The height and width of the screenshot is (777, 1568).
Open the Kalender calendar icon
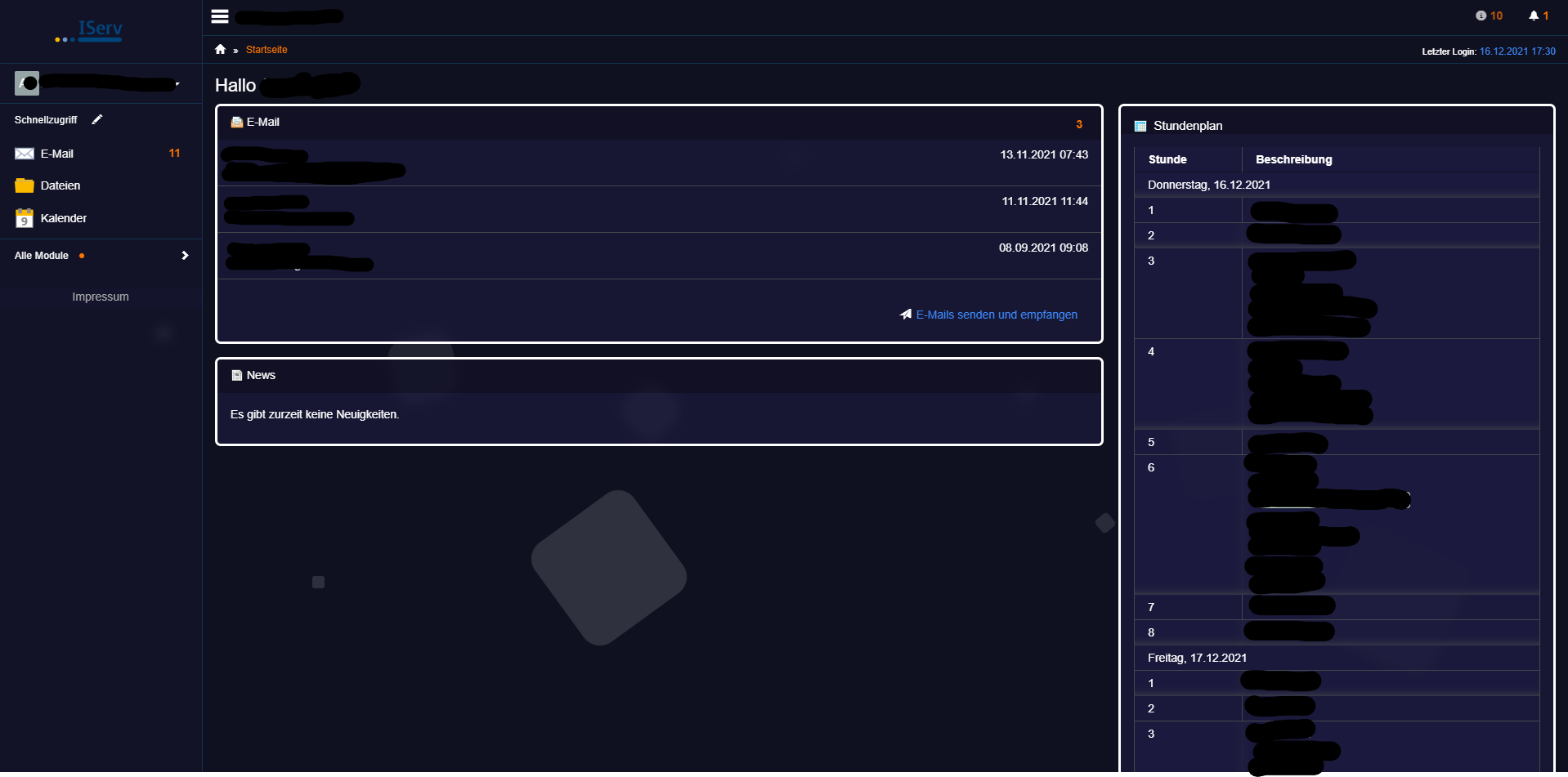tap(24, 218)
